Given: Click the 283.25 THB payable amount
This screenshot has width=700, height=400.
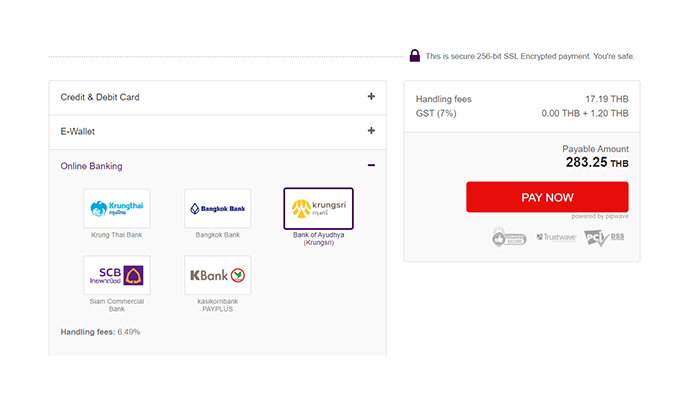Looking at the screenshot, I should point(596,162).
